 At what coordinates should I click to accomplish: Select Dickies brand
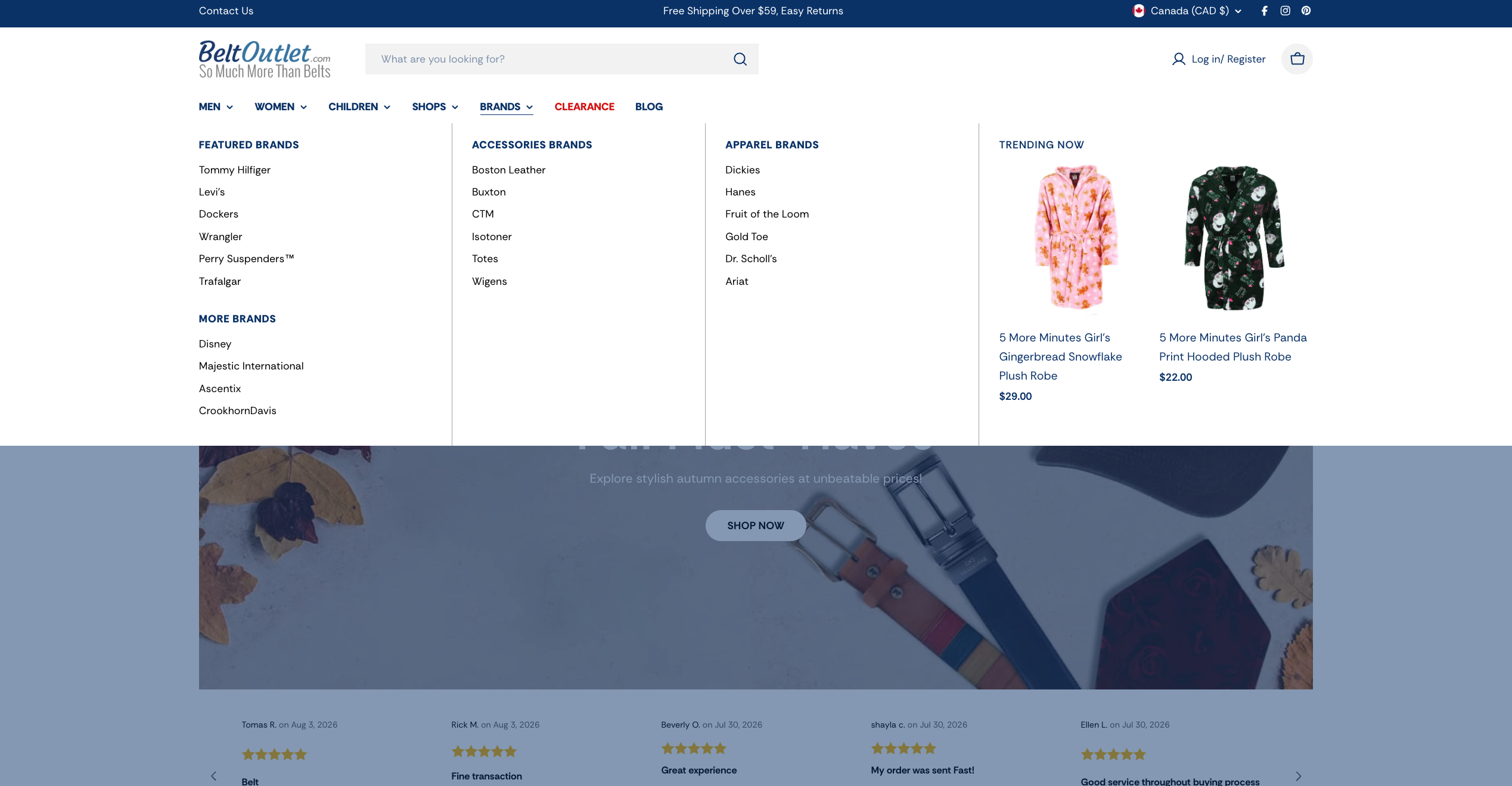coord(743,170)
